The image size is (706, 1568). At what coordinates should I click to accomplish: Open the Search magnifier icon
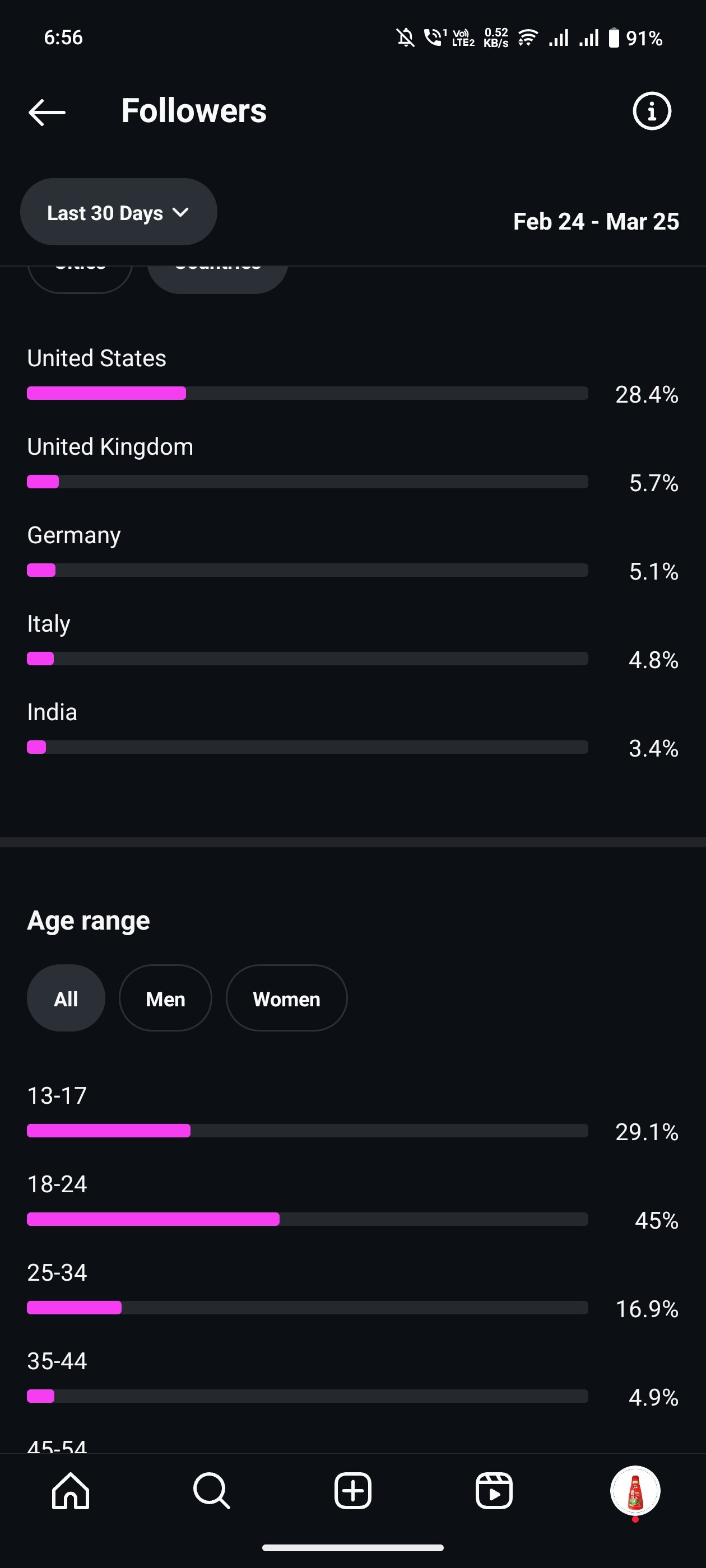point(211,1491)
